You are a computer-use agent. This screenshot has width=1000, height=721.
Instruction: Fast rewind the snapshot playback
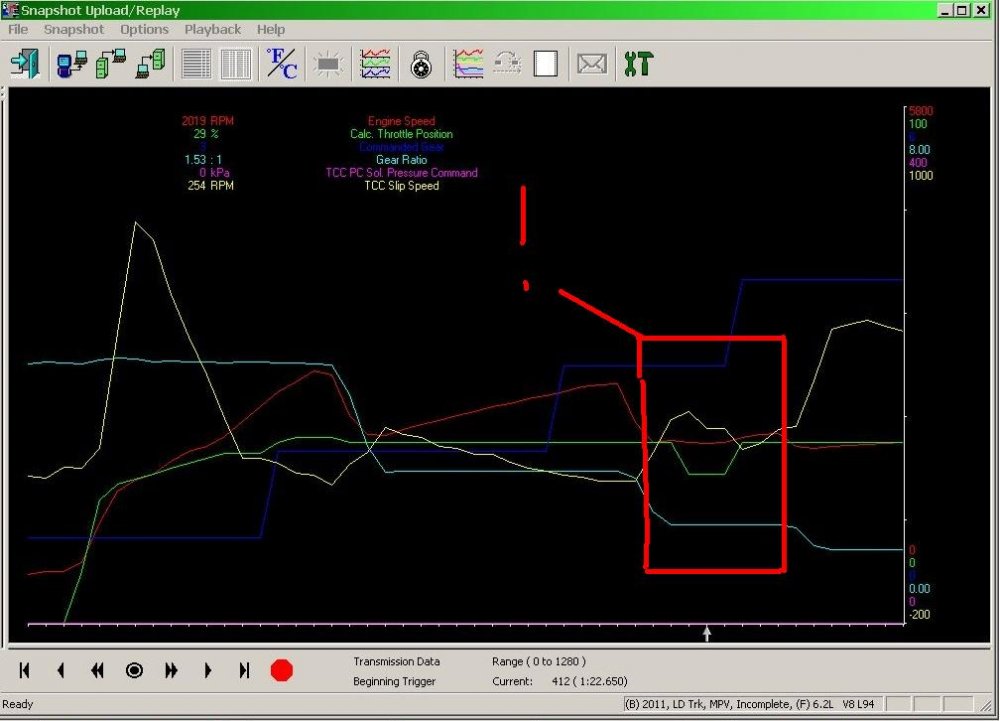(x=97, y=671)
